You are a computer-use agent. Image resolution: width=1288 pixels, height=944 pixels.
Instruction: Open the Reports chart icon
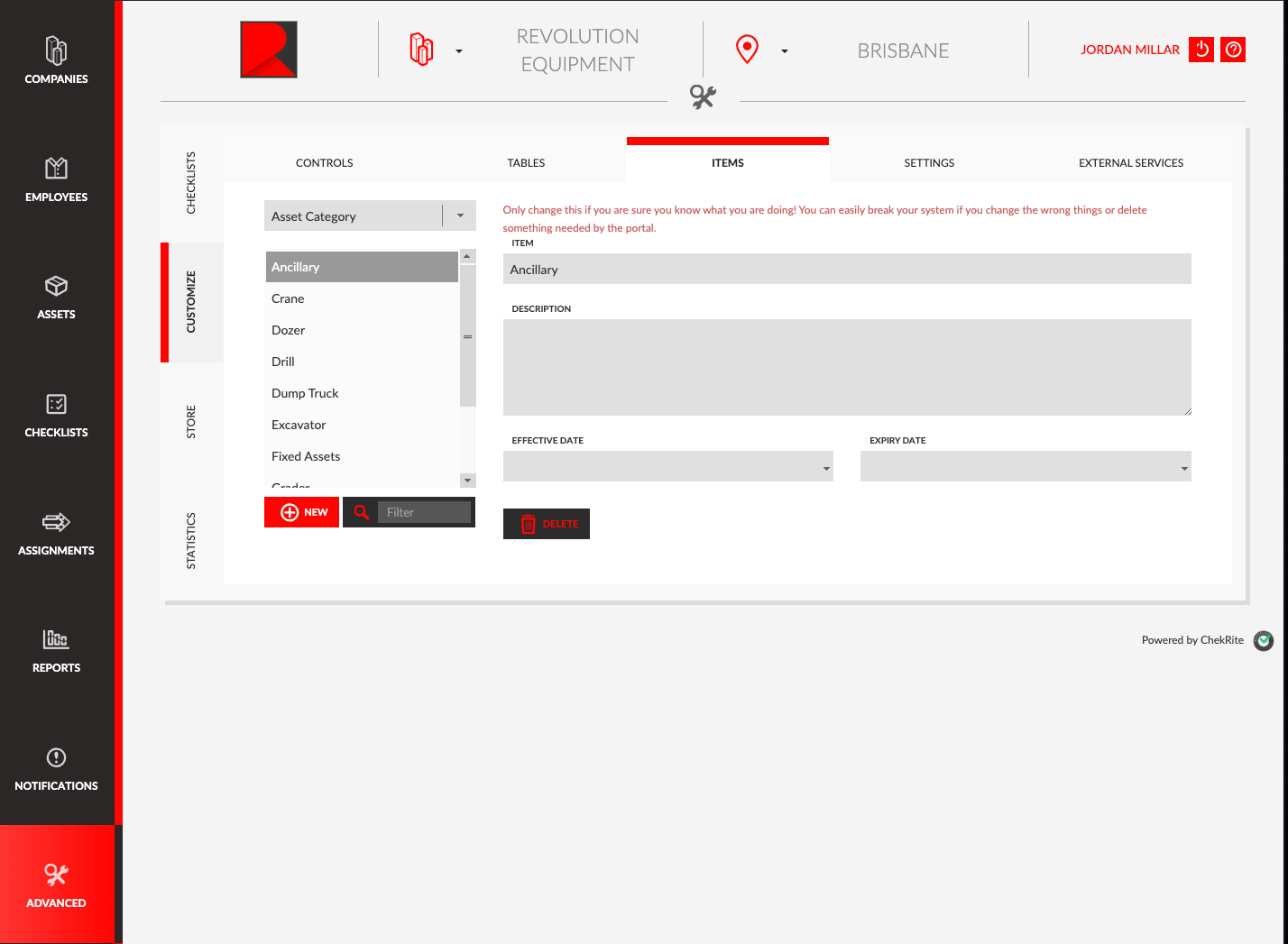[56, 639]
